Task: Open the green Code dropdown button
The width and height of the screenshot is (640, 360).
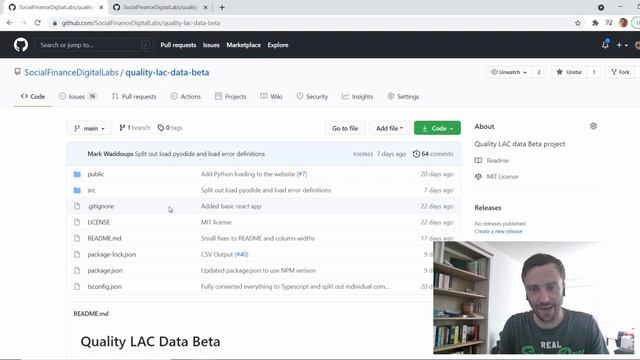Action: click(x=437, y=128)
